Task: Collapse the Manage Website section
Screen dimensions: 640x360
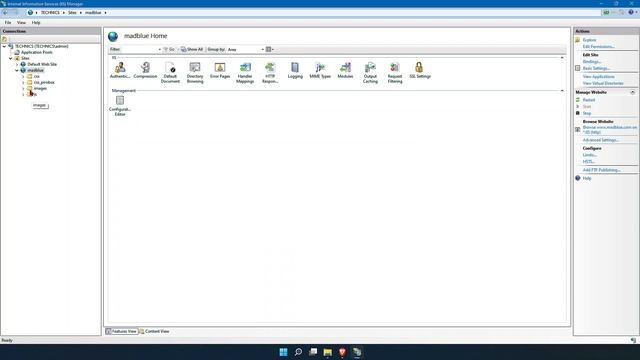Action: click(632, 92)
